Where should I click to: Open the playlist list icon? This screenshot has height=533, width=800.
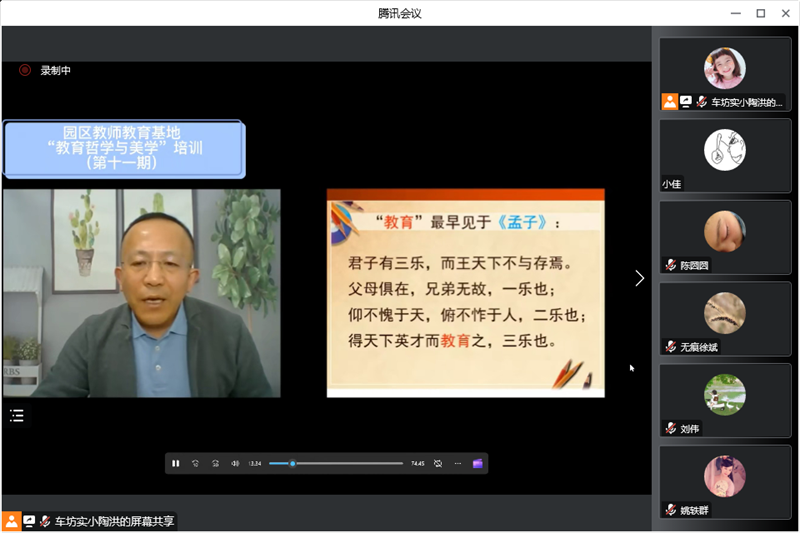[16, 416]
